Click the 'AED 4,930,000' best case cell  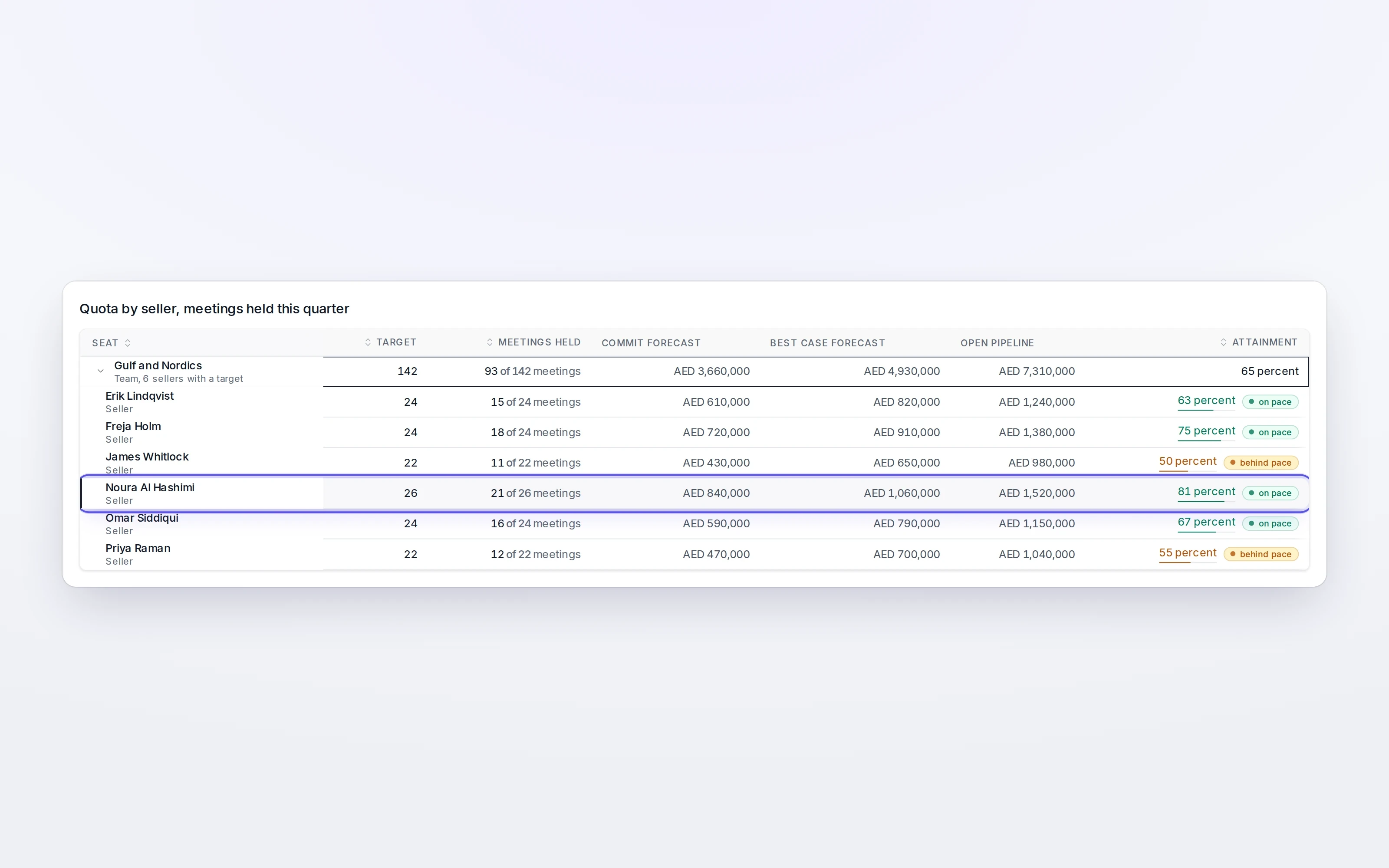point(902,372)
